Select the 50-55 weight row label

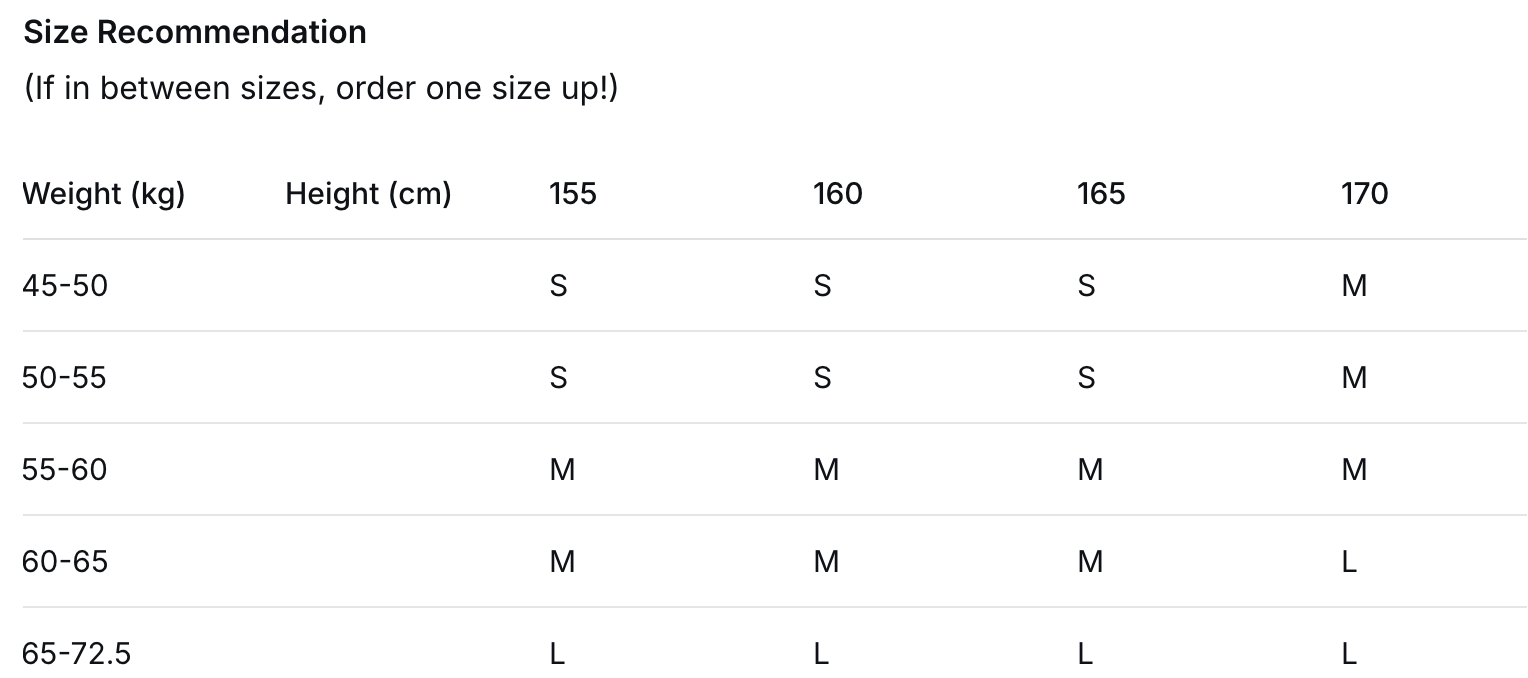tap(64, 378)
